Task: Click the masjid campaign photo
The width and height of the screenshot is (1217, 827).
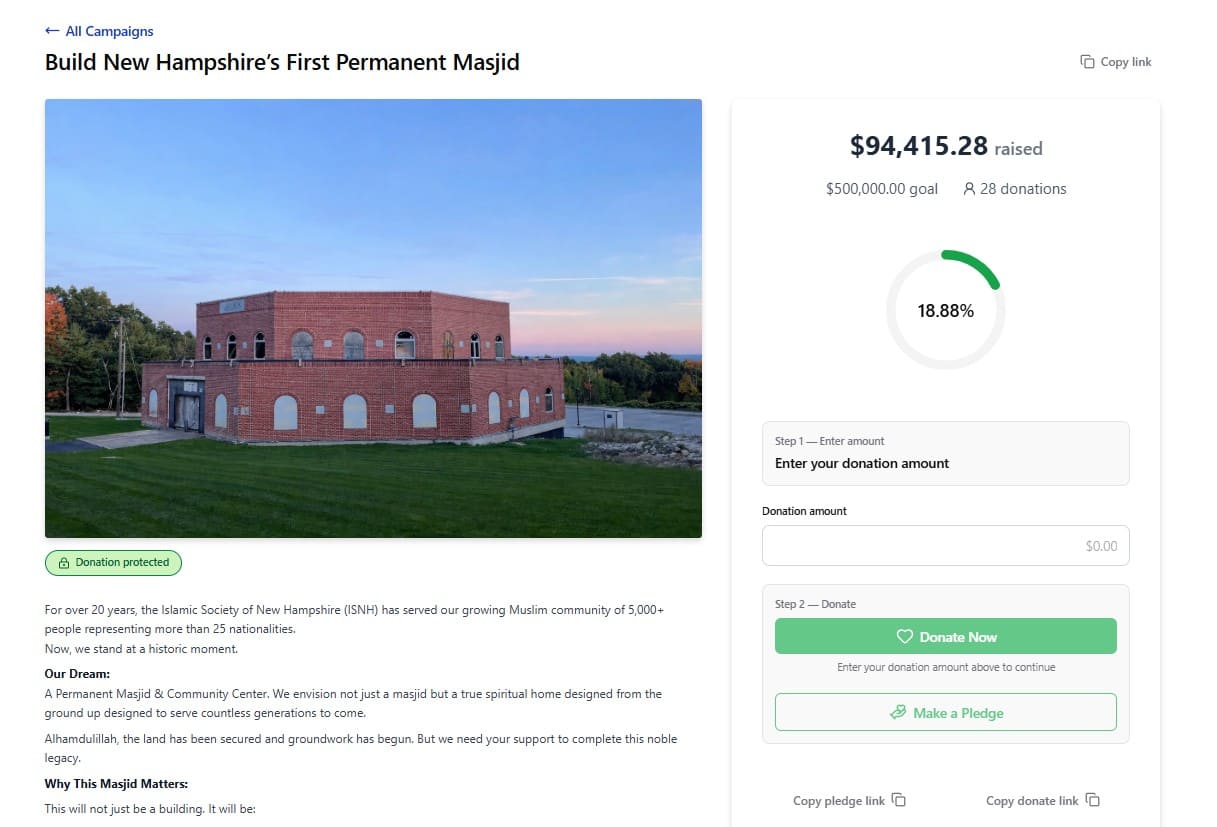Action: point(373,317)
